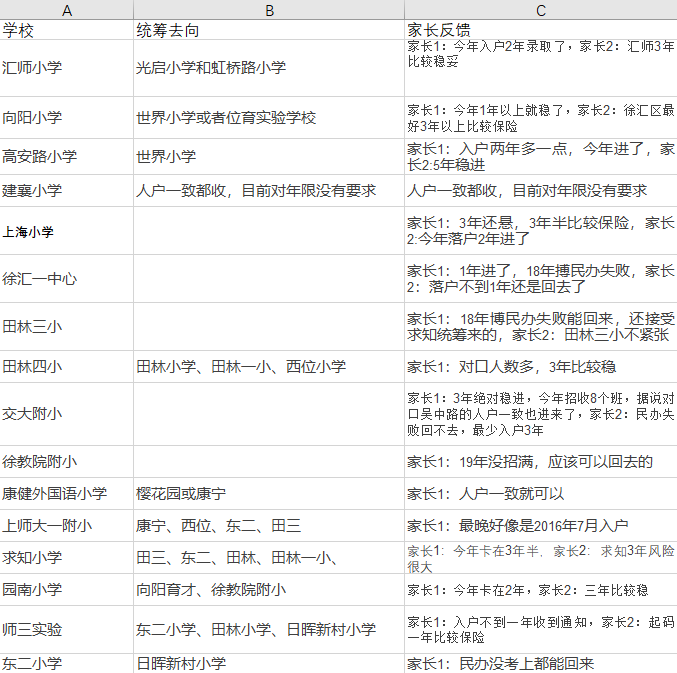Viewport: 677px width, 673px height.
Task: Select the bold cell 上海小学
Action: pyautogui.click(x=66, y=231)
